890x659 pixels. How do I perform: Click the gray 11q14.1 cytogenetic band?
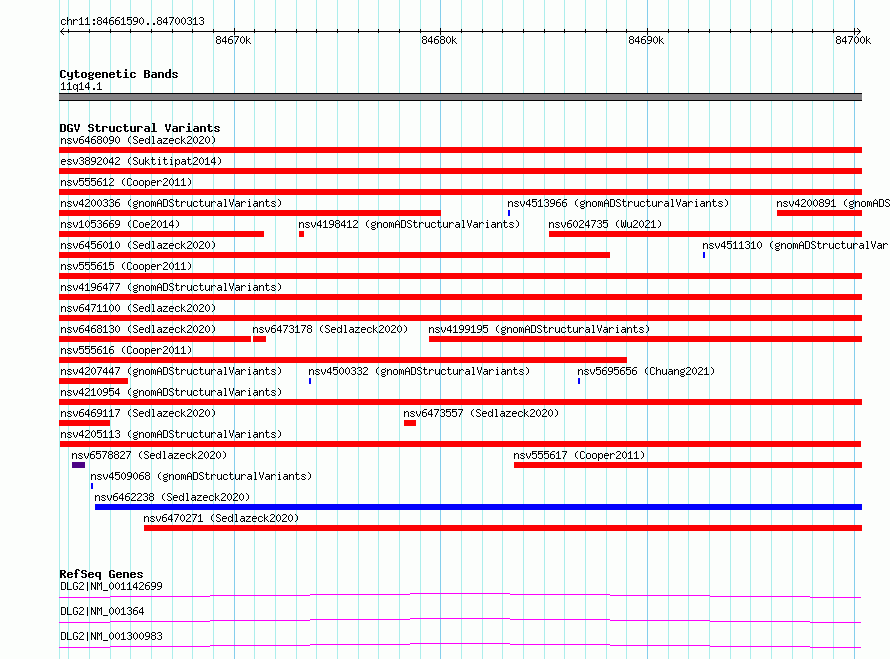click(x=460, y=97)
